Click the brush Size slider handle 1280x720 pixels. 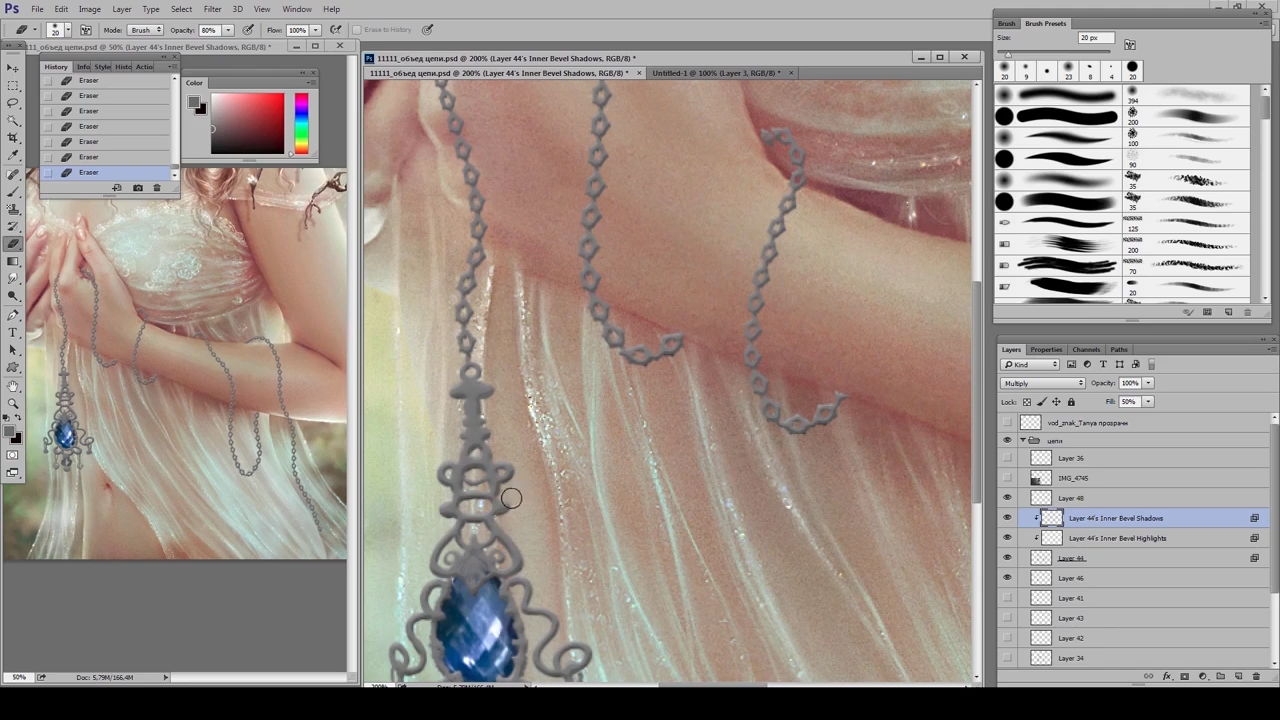[x=1008, y=53]
